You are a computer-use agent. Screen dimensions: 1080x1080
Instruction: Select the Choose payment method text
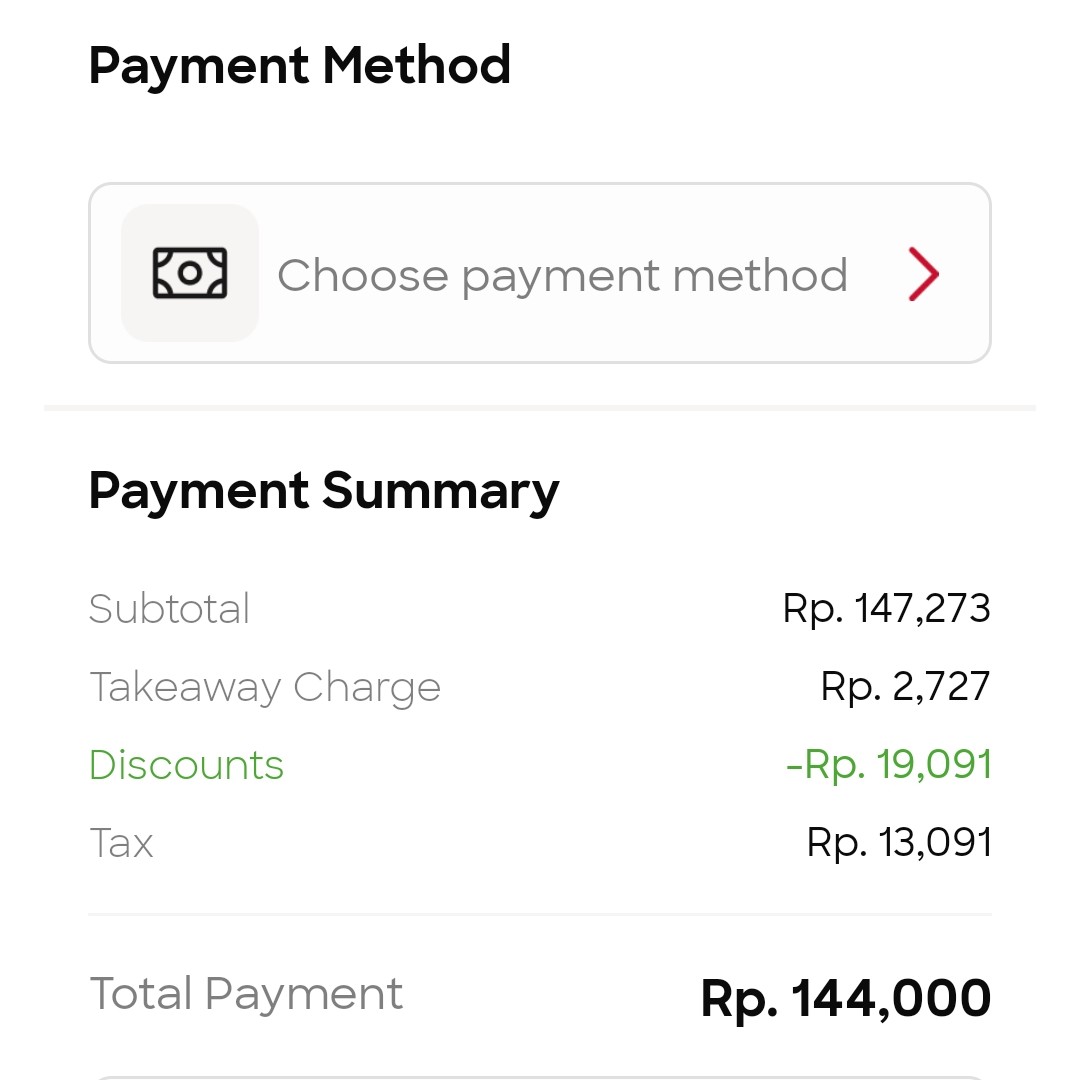(562, 276)
